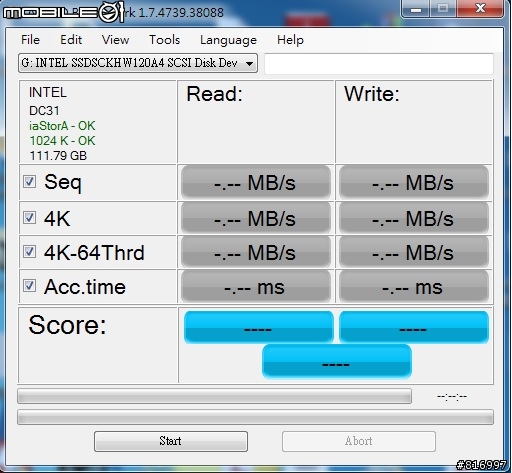Click the Acc.time write ms box
The width and height of the screenshot is (512, 473).
tap(414, 287)
